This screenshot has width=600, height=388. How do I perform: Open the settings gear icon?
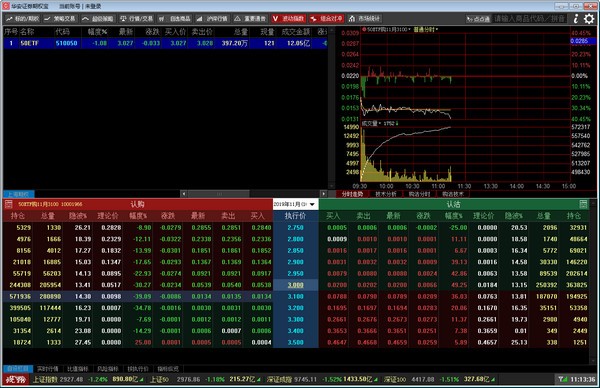590,18
